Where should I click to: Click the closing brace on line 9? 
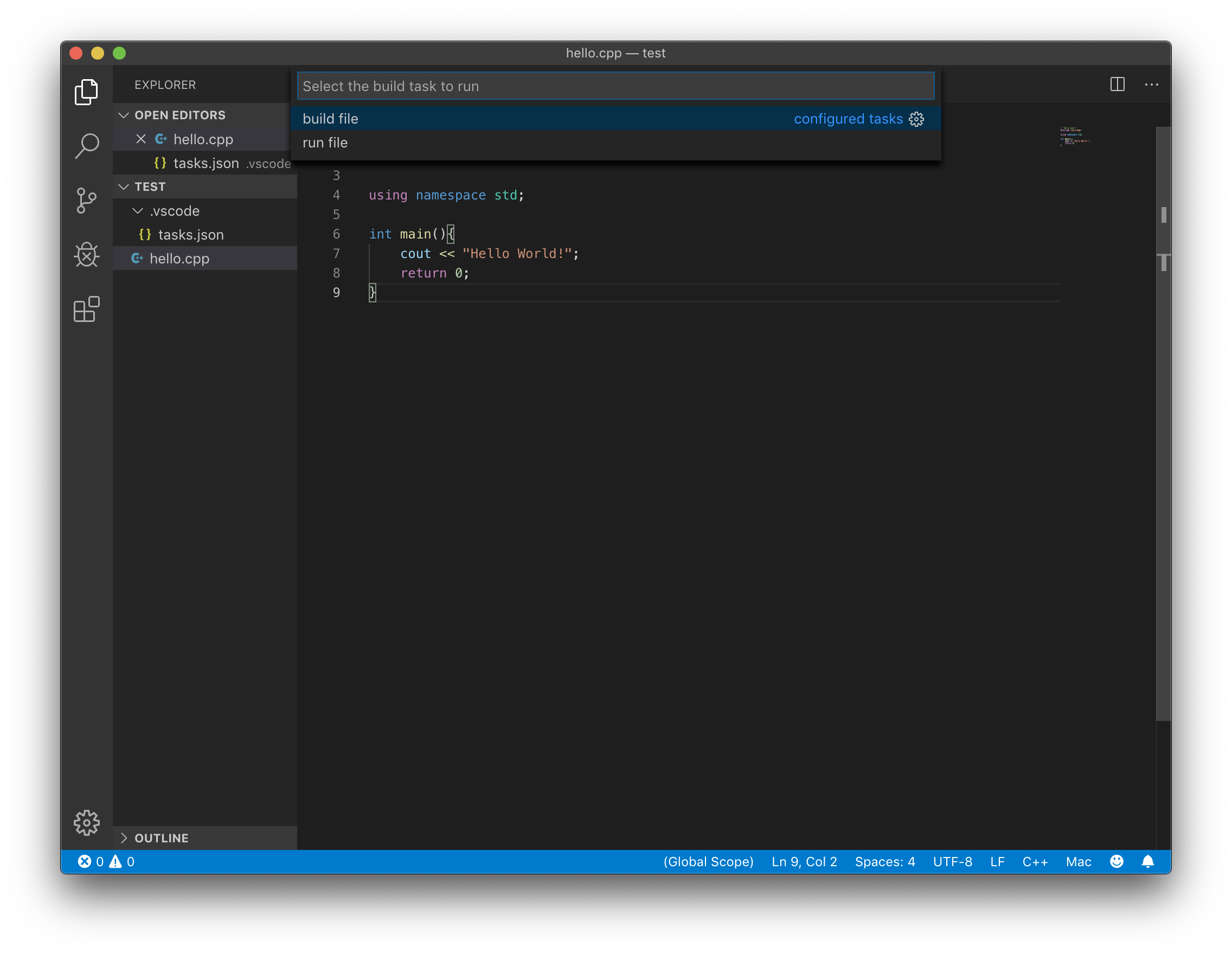pyautogui.click(x=373, y=293)
